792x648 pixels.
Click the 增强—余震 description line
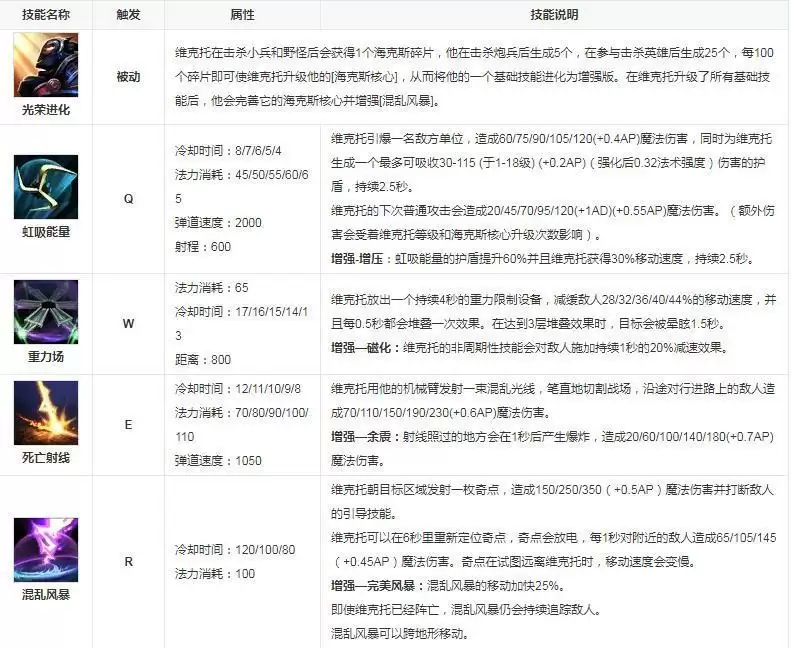pyautogui.click(x=553, y=448)
